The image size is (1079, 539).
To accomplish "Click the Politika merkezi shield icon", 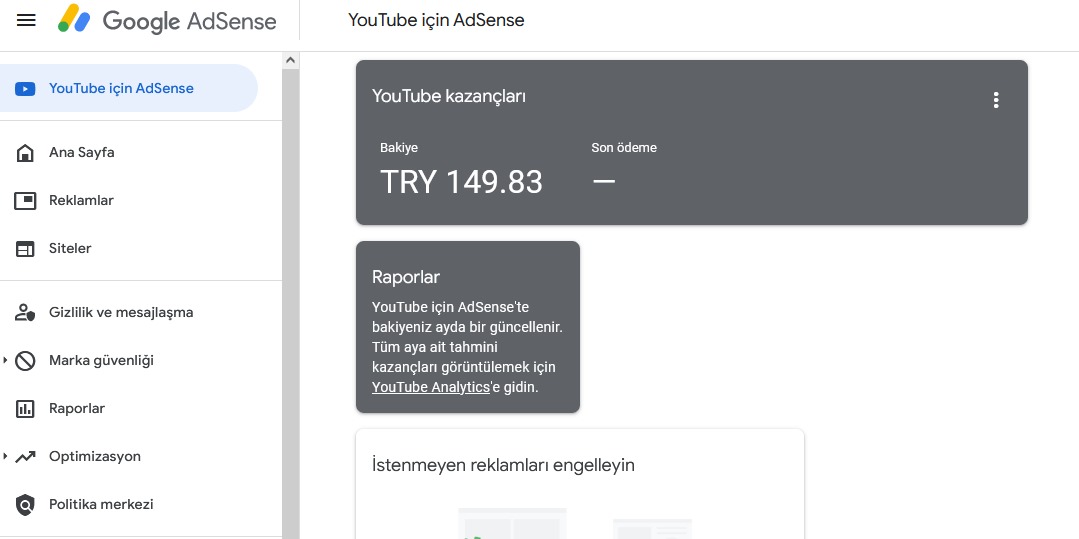I will [x=25, y=505].
